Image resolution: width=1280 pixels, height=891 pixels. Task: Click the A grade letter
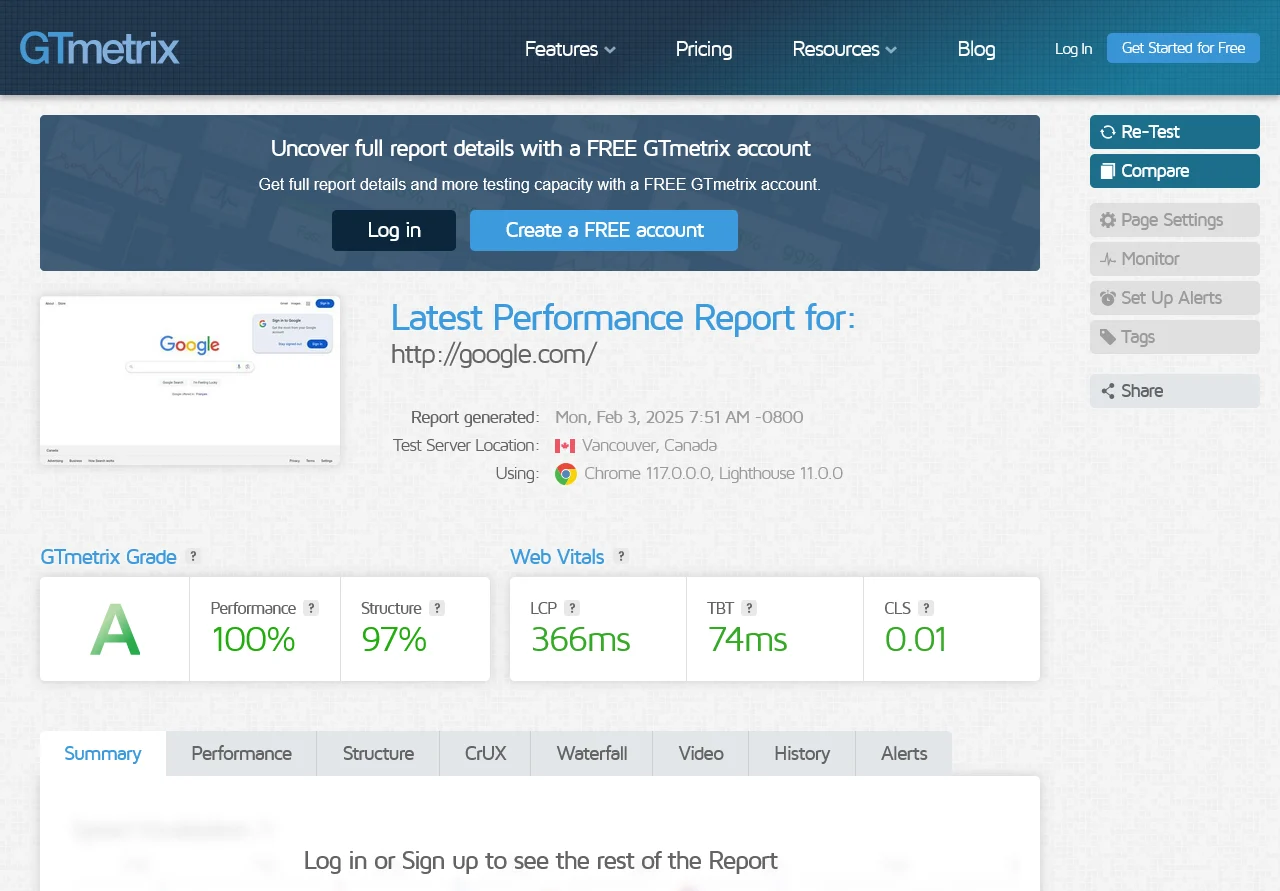point(115,630)
